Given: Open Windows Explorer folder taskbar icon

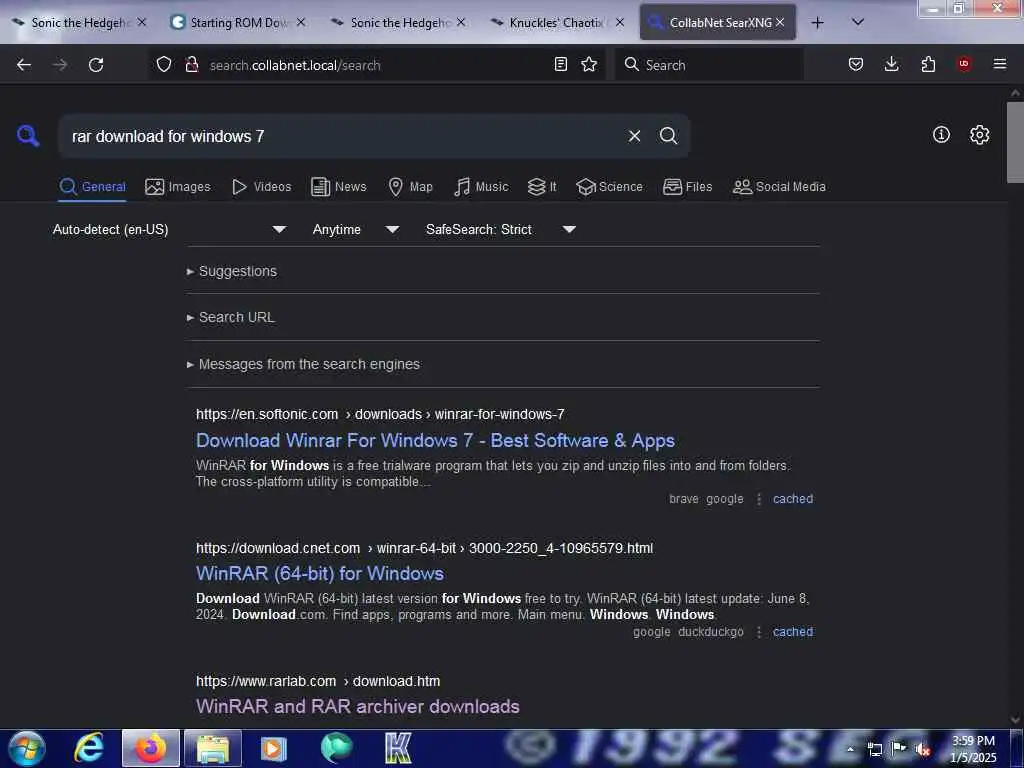Looking at the screenshot, I should pyautogui.click(x=213, y=748).
